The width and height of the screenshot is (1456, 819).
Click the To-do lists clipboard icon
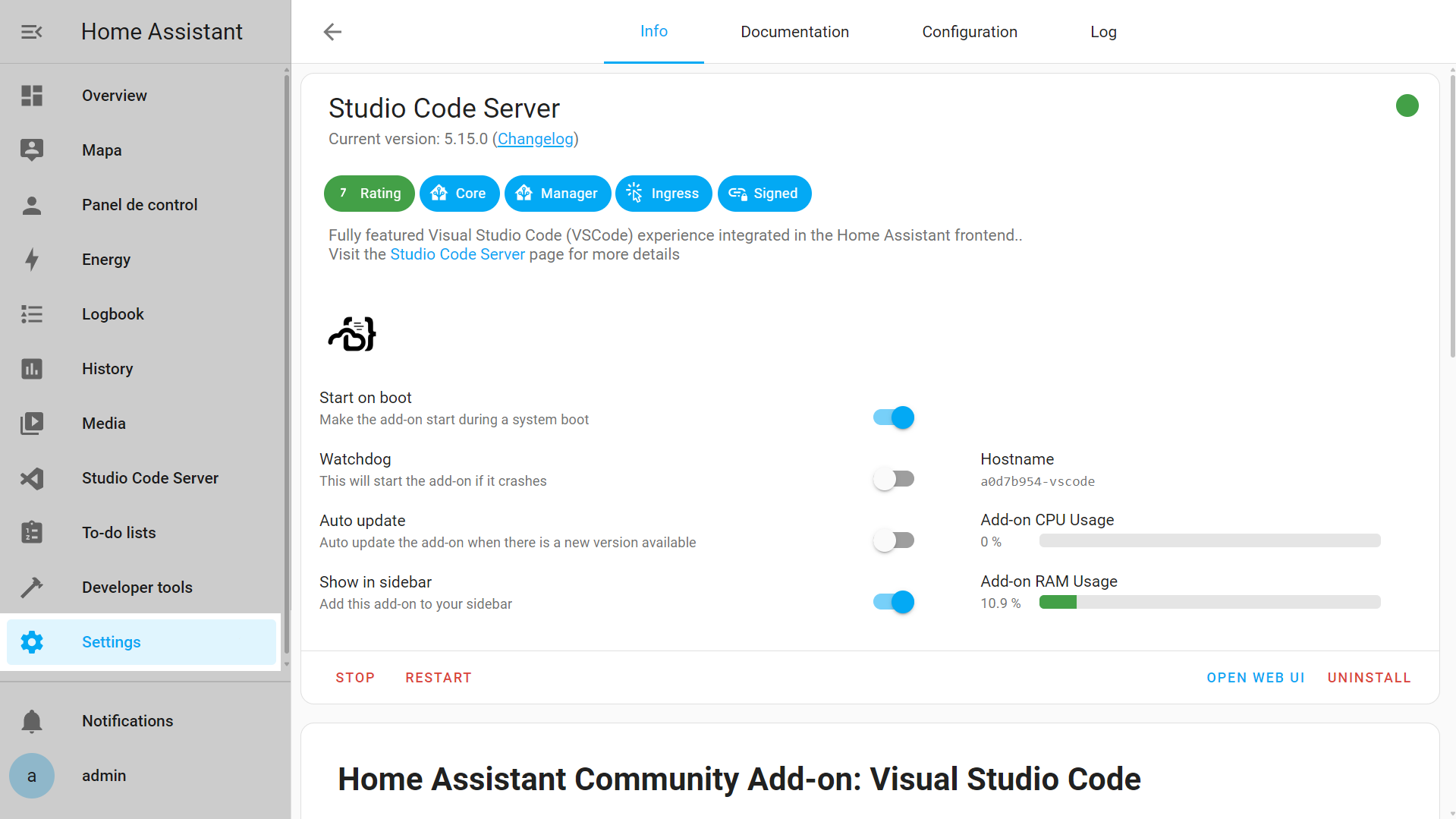pyautogui.click(x=31, y=533)
